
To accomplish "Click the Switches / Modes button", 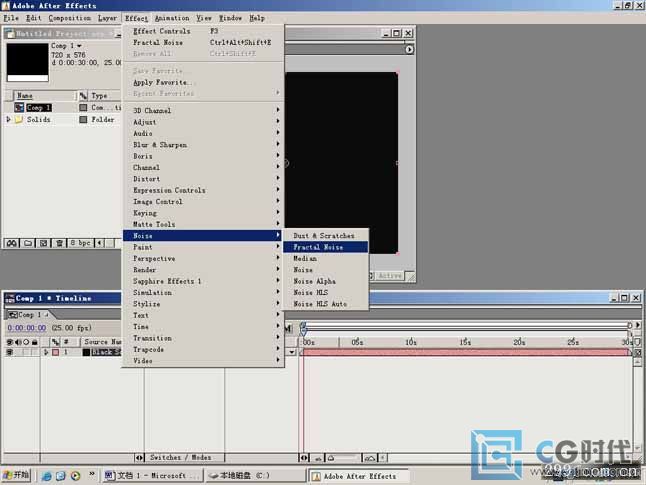I will pos(180,458).
